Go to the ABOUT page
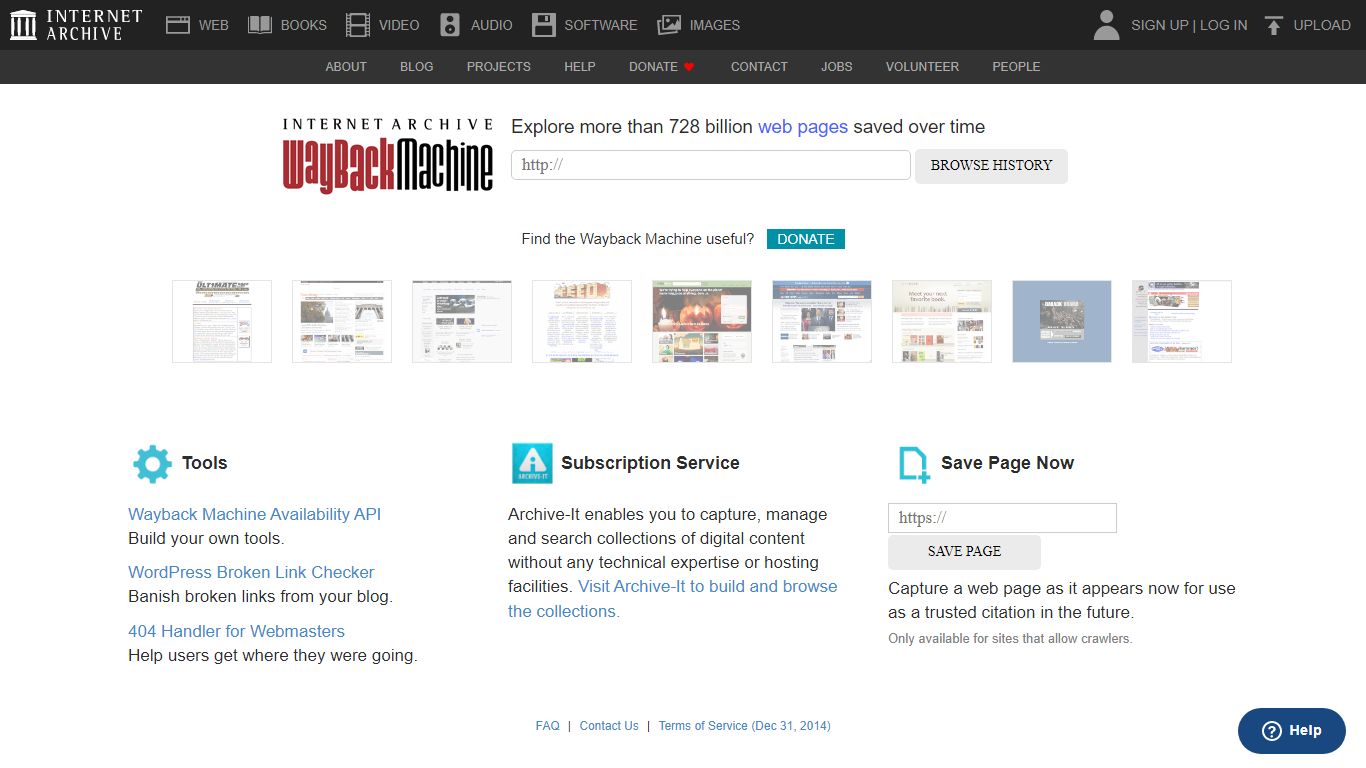Screen dimensions: 1366x768 (346, 67)
